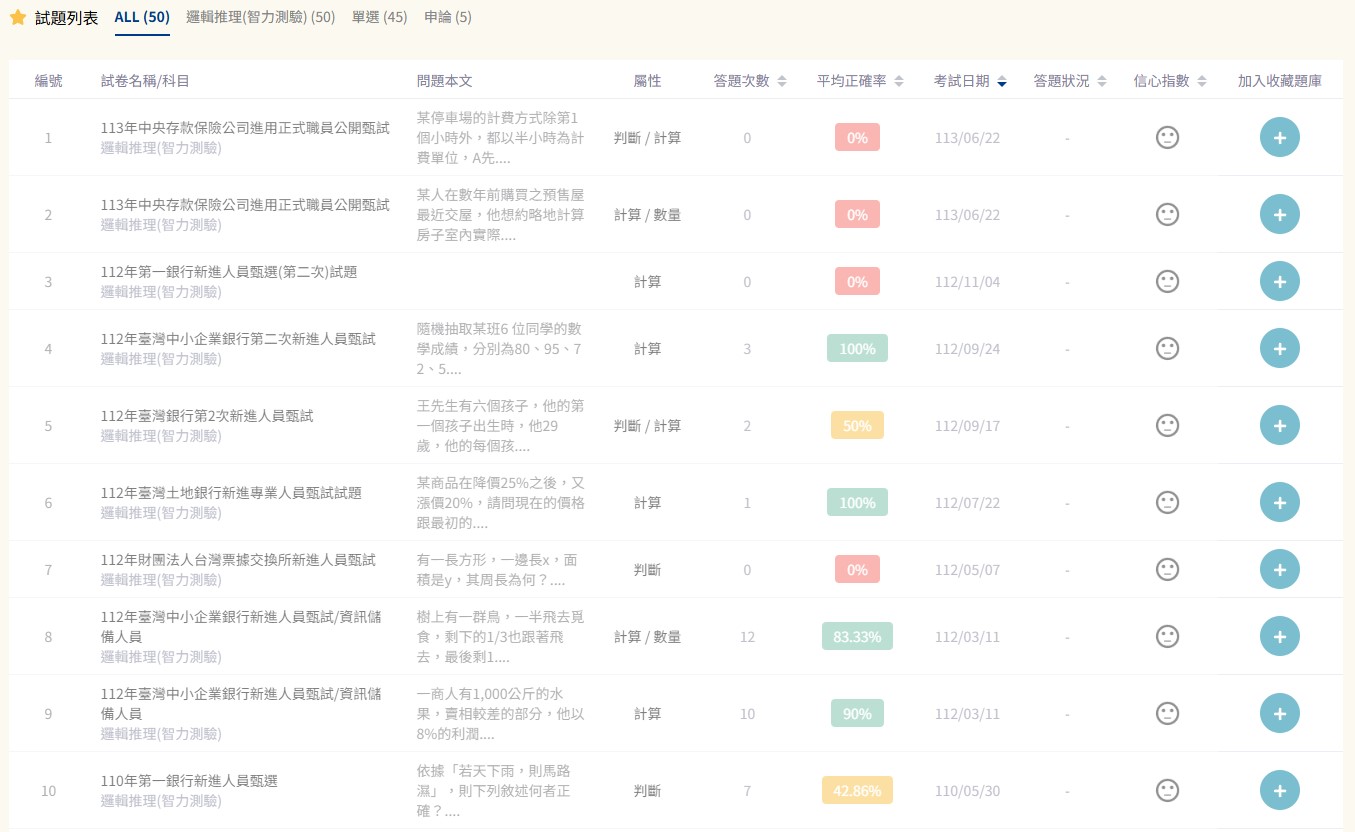The image size is (1355, 832).
Task: Click the 112年財團法人台灣票據交換所新進人員甄試 title
Action: coord(238,560)
